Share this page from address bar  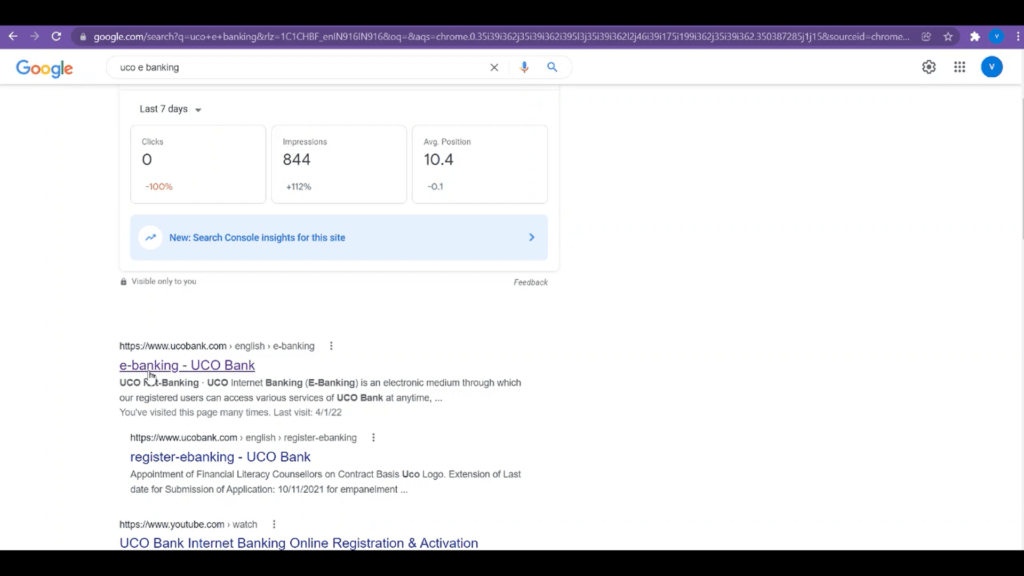pos(926,37)
